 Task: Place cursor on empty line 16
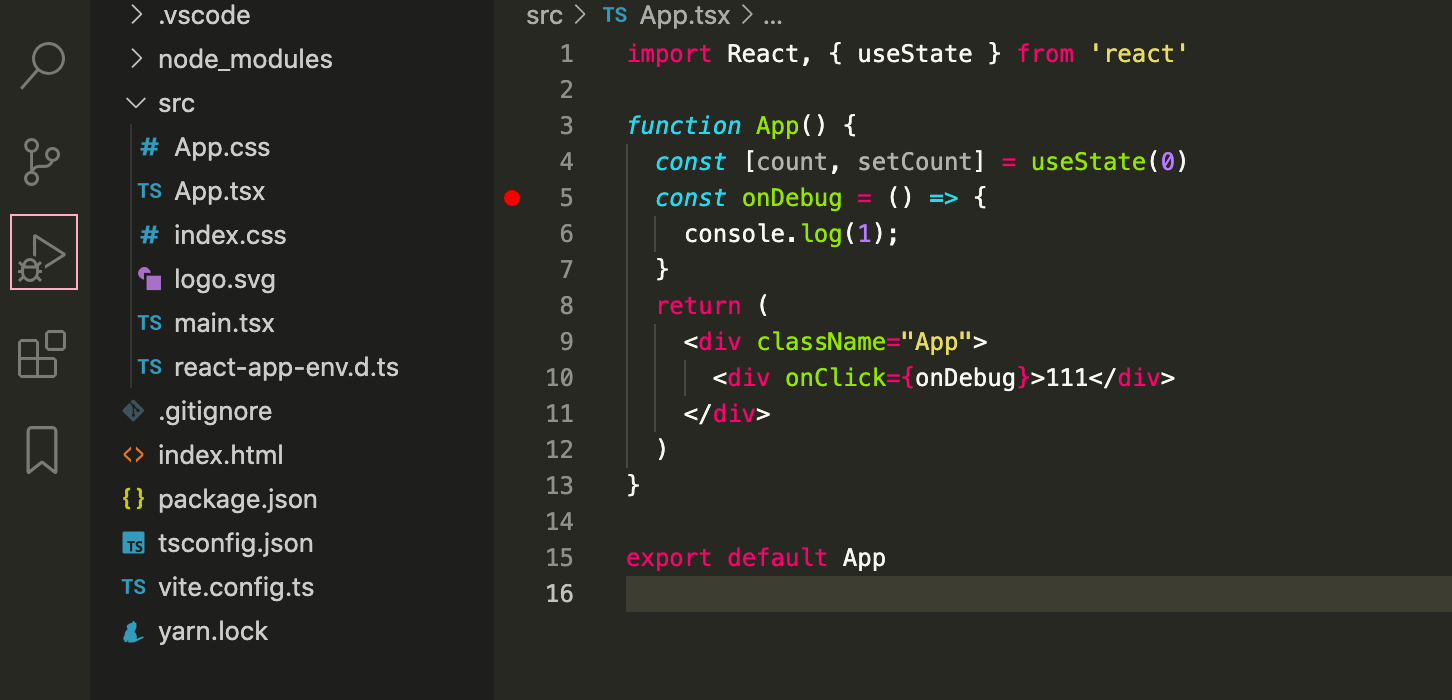tap(1038, 593)
